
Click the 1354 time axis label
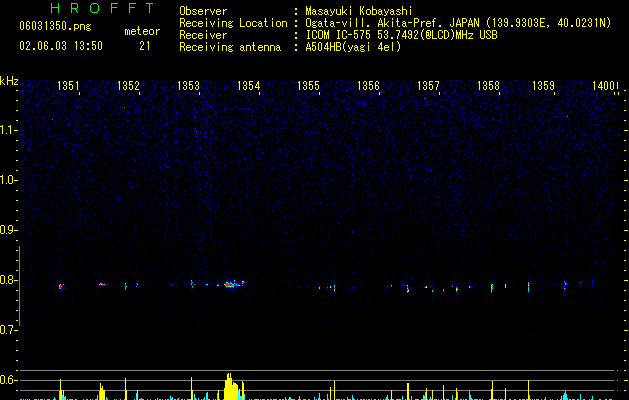tap(249, 86)
